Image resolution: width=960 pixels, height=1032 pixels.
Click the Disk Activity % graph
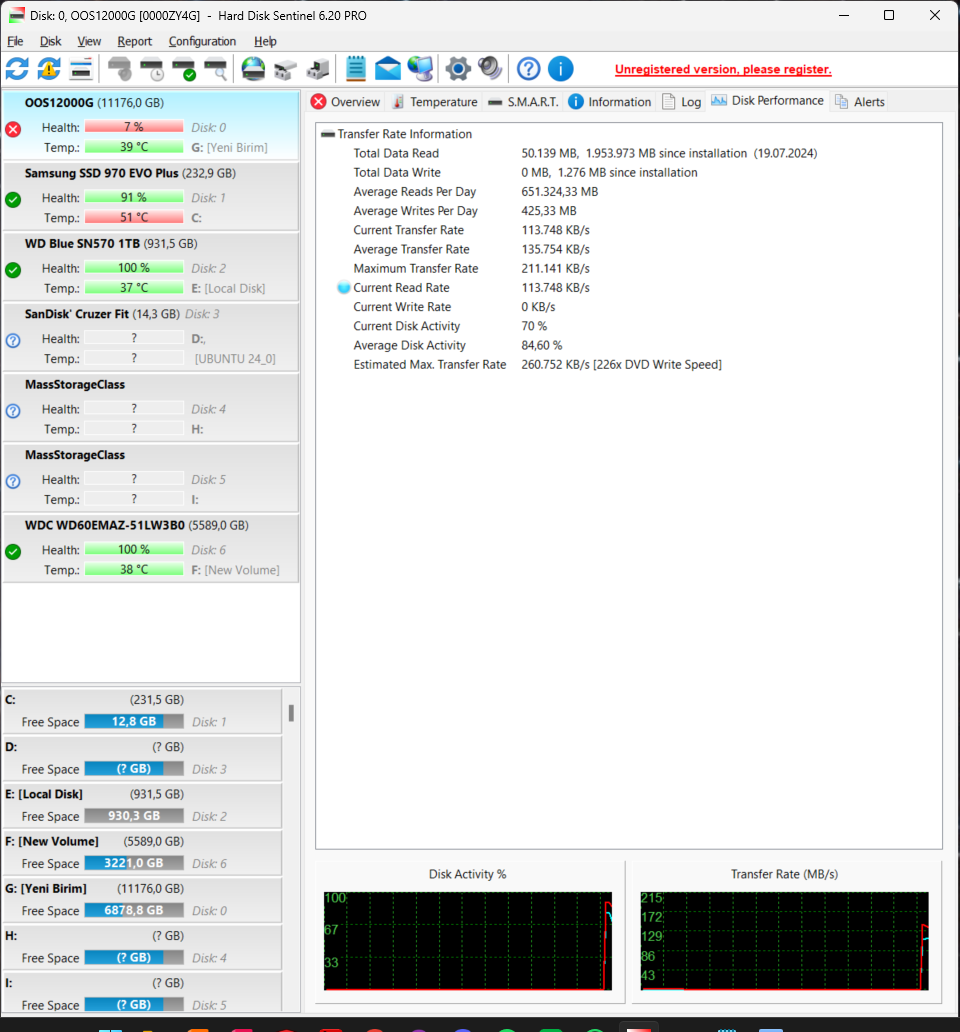tap(468, 941)
